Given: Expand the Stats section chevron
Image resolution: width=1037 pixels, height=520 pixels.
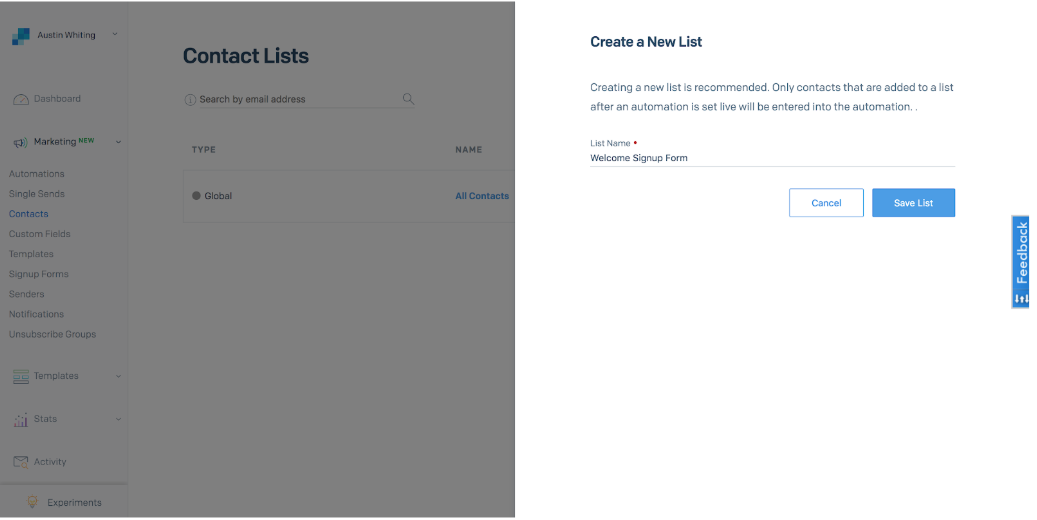Looking at the screenshot, I should [118, 420].
